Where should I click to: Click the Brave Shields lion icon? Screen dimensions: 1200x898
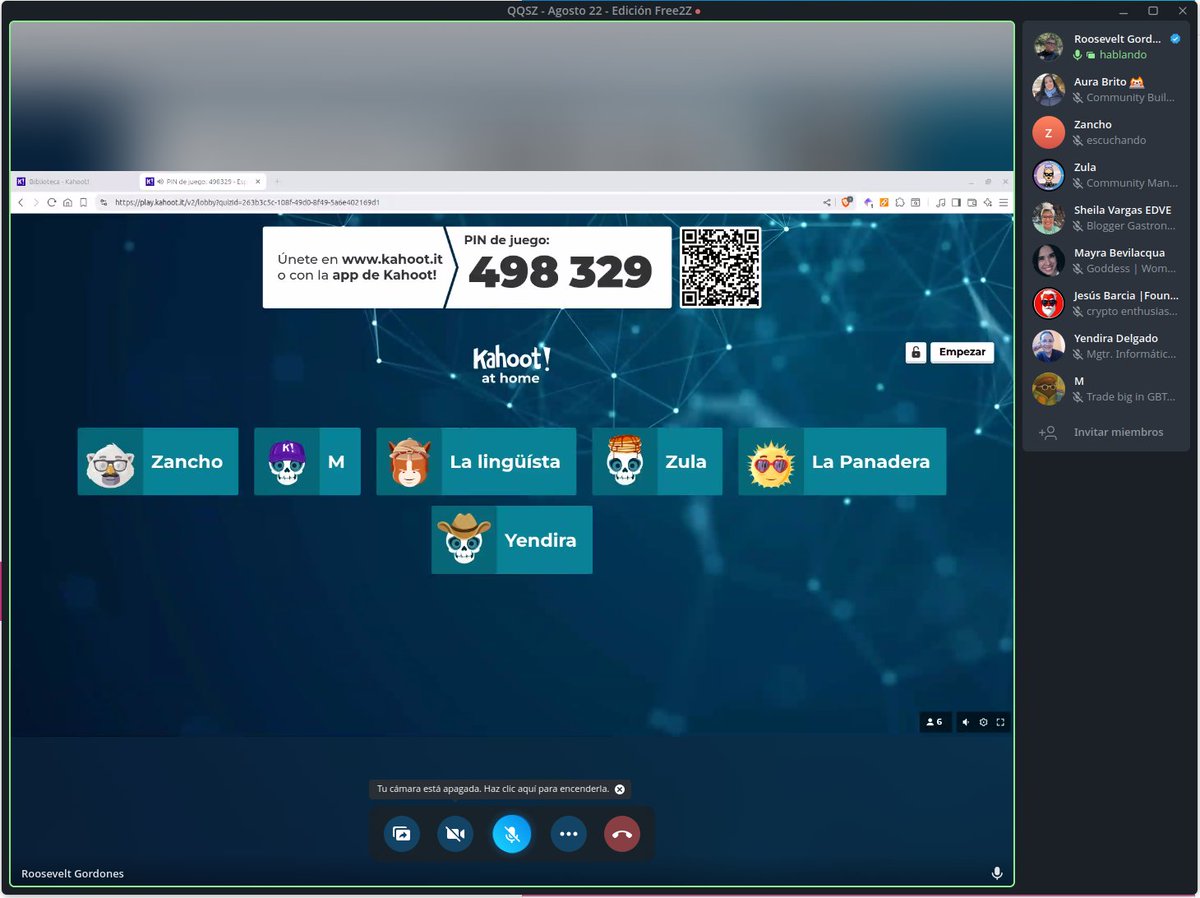pos(846,202)
